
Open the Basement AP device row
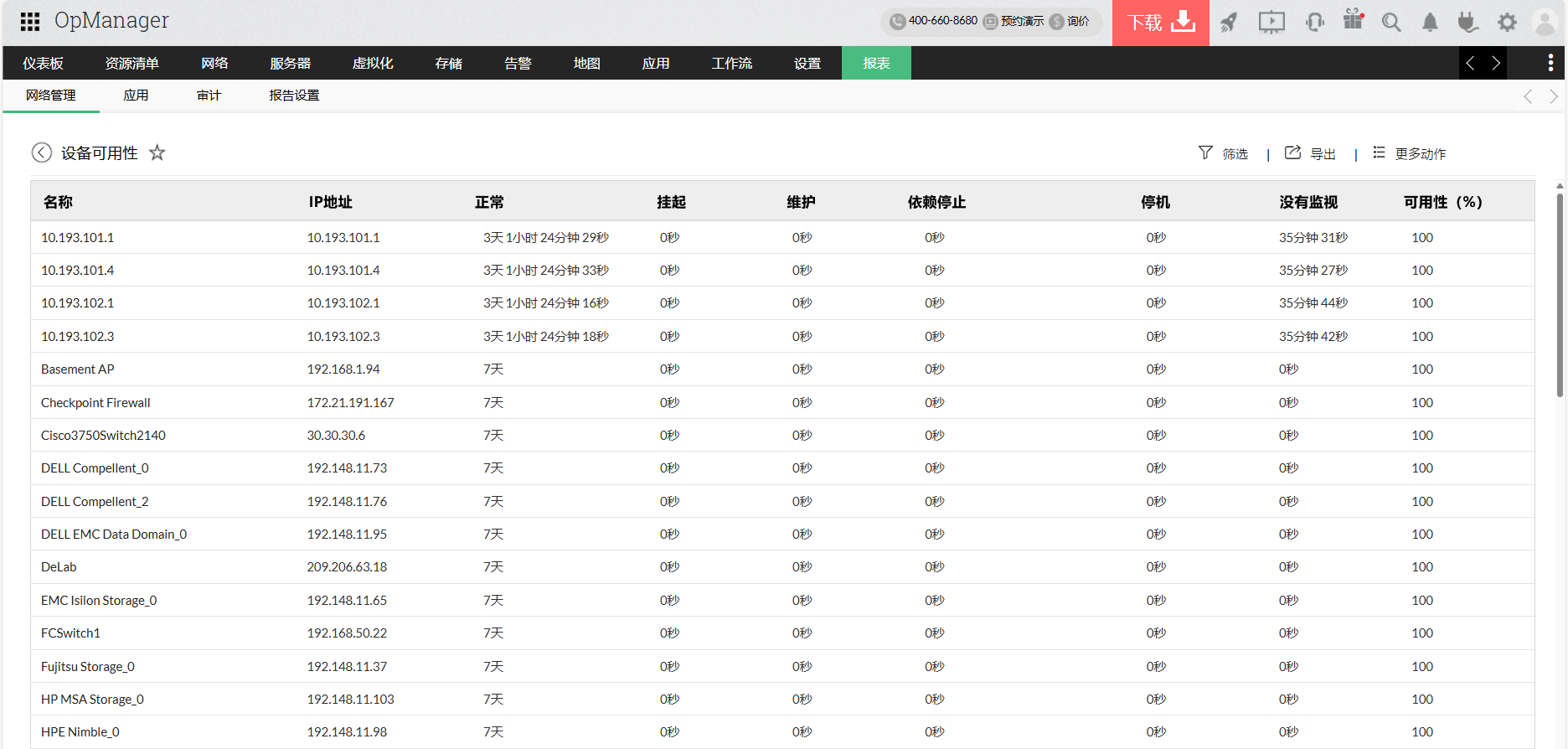(x=782, y=369)
